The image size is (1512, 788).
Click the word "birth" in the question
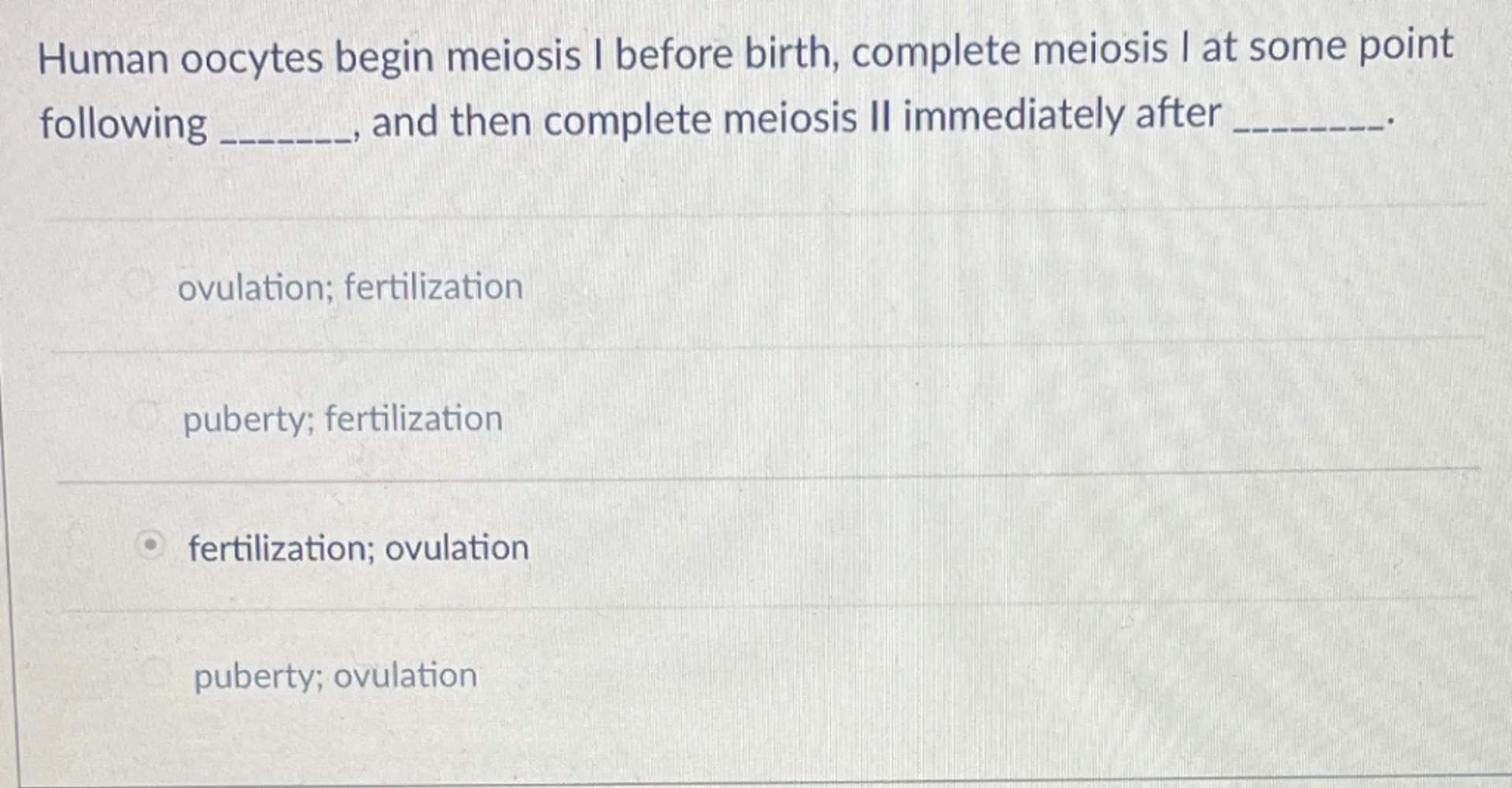pos(788,53)
